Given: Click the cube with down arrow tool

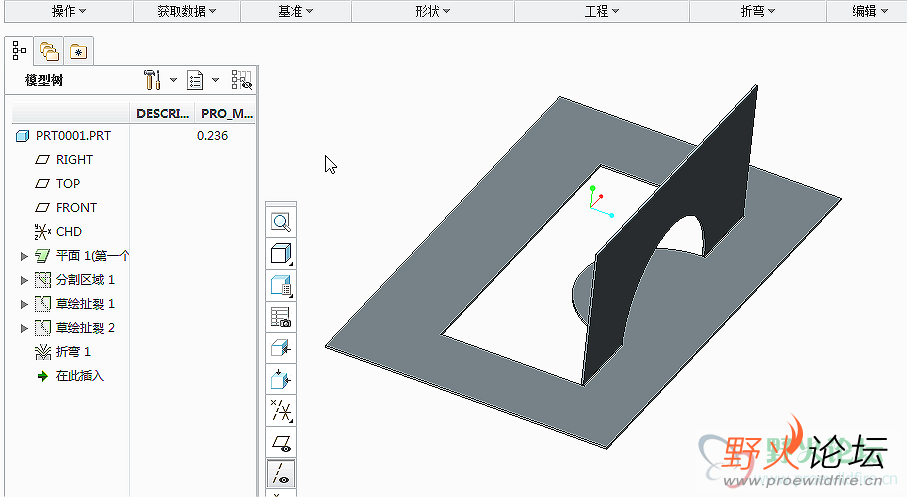Looking at the screenshot, I should click(281, 380).
